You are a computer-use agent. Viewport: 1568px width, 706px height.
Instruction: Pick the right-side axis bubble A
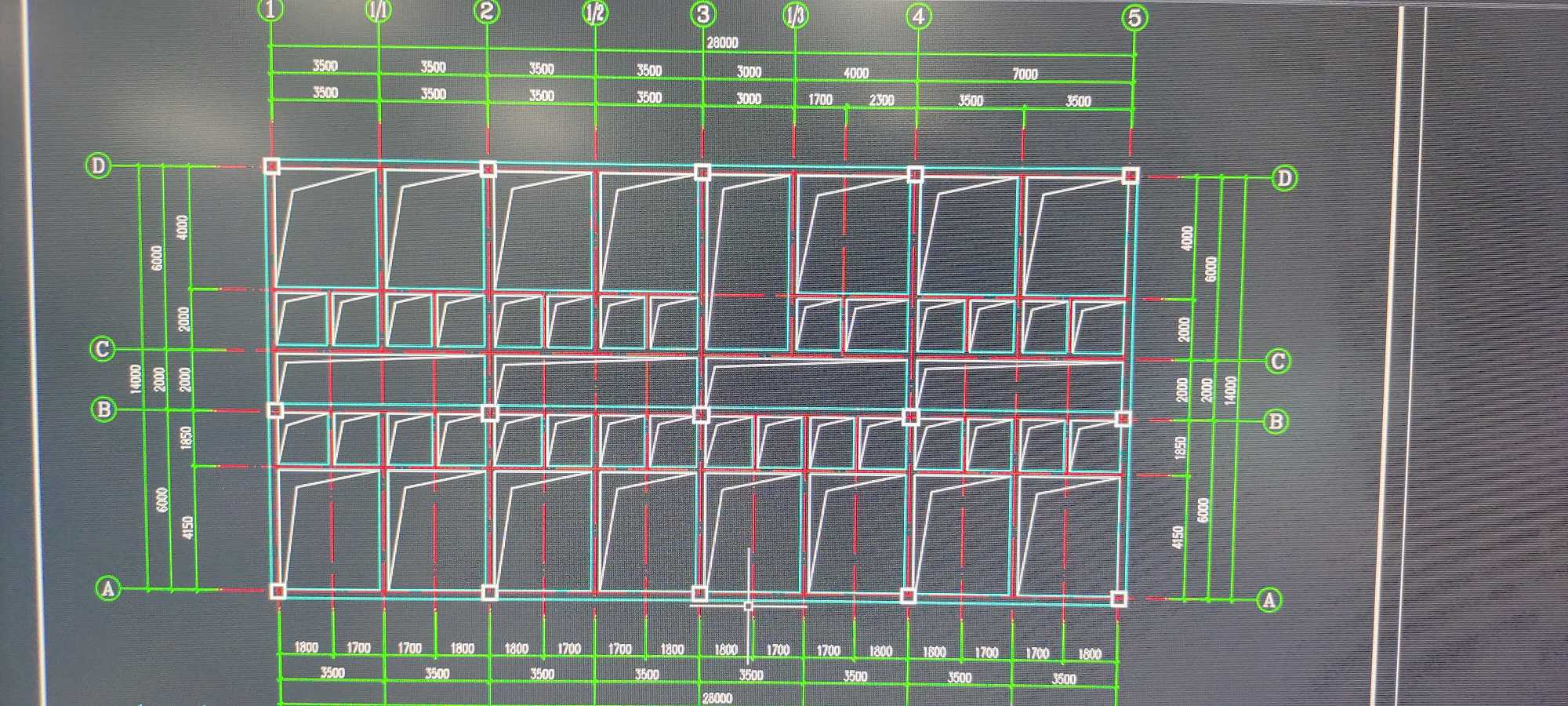(x=1269, y=601)
